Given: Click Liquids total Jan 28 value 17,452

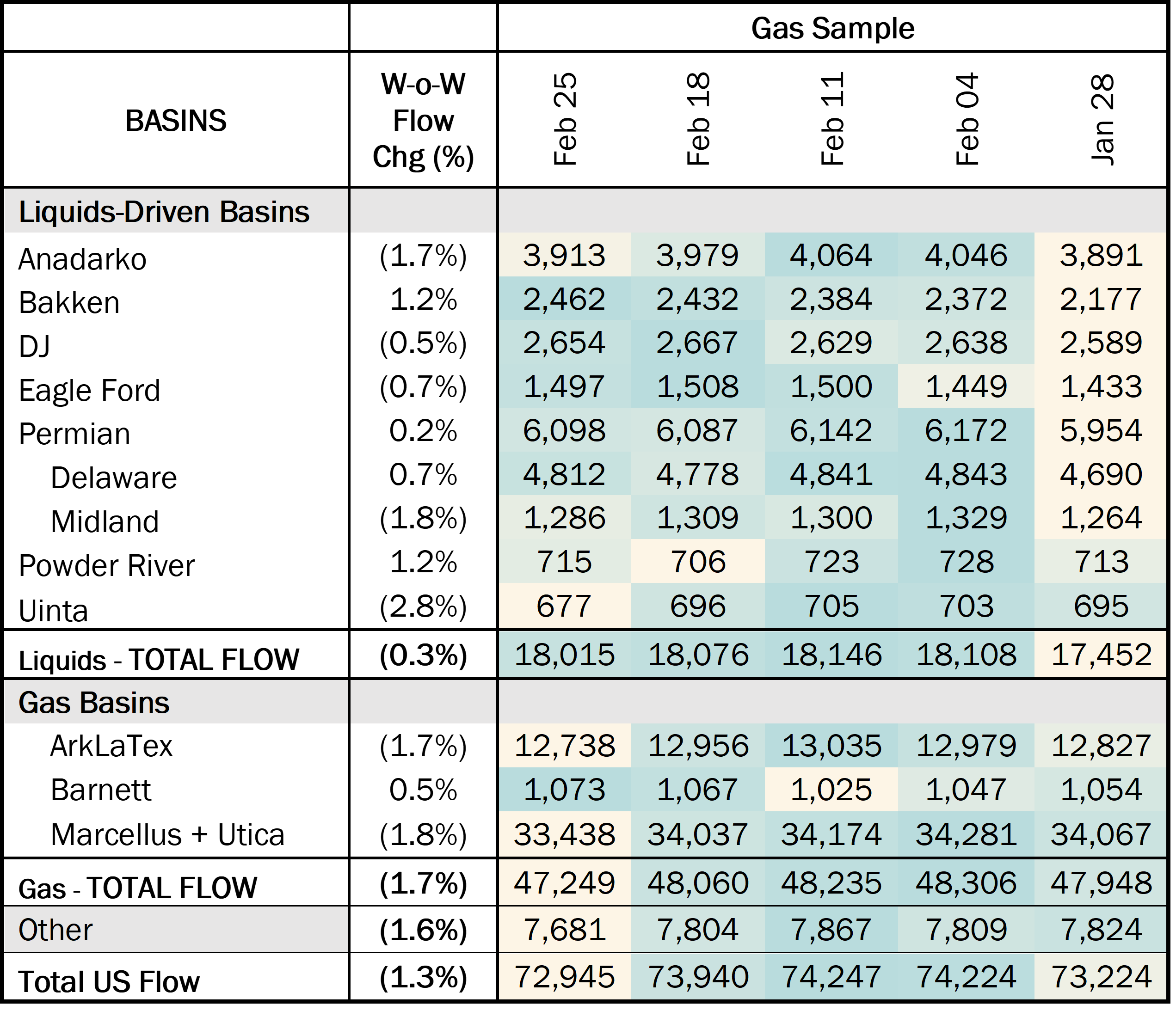Looking at the screenshot, I should (1101, 654).
